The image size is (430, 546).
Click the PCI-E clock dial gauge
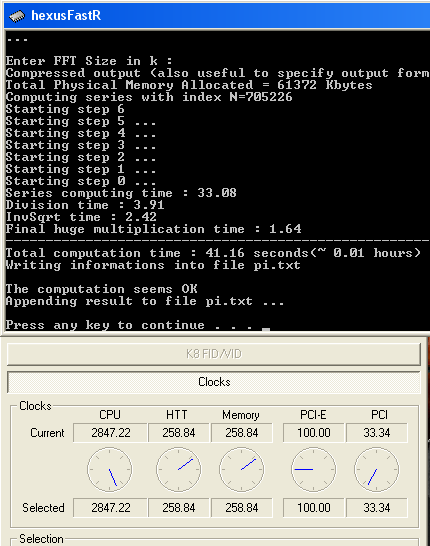tap(313, 470)
